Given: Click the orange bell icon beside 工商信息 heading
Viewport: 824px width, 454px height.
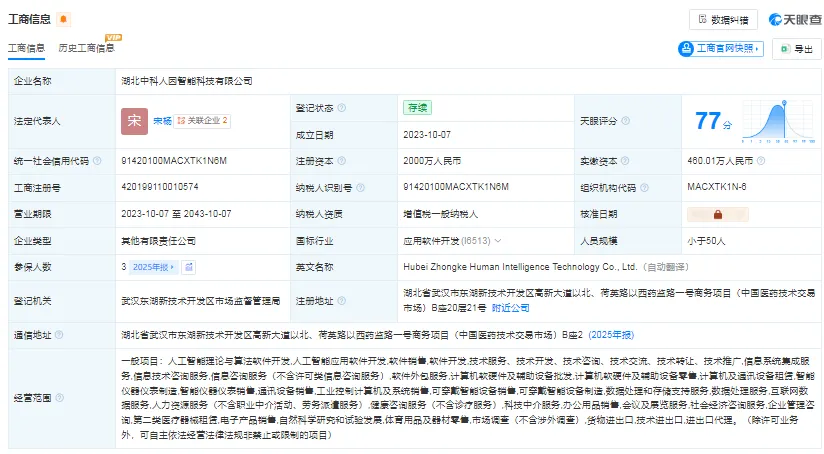Looking at the screenshot, I should (64, 19).
